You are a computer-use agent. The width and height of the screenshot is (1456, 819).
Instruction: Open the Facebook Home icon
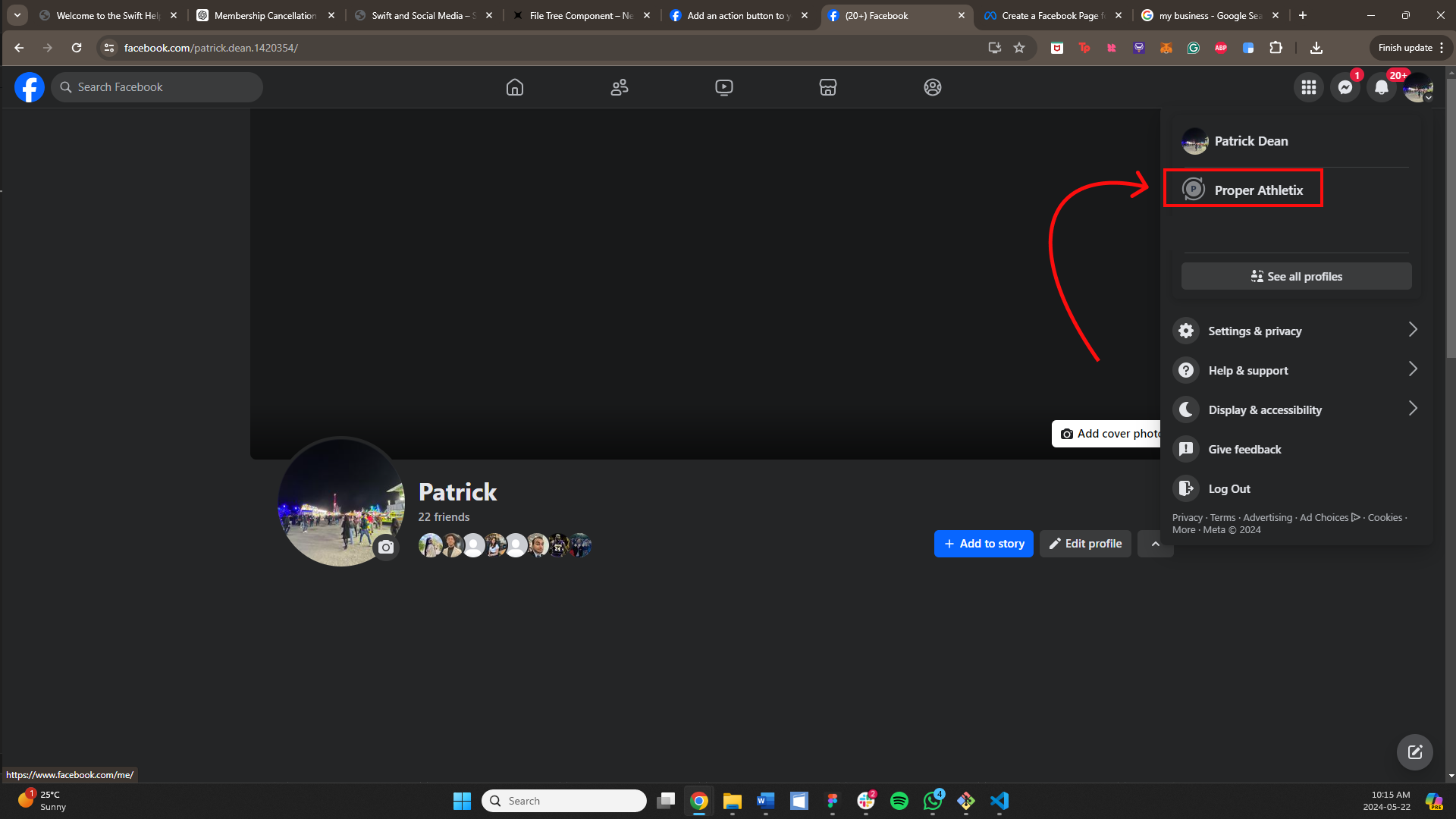coord(515,87)
